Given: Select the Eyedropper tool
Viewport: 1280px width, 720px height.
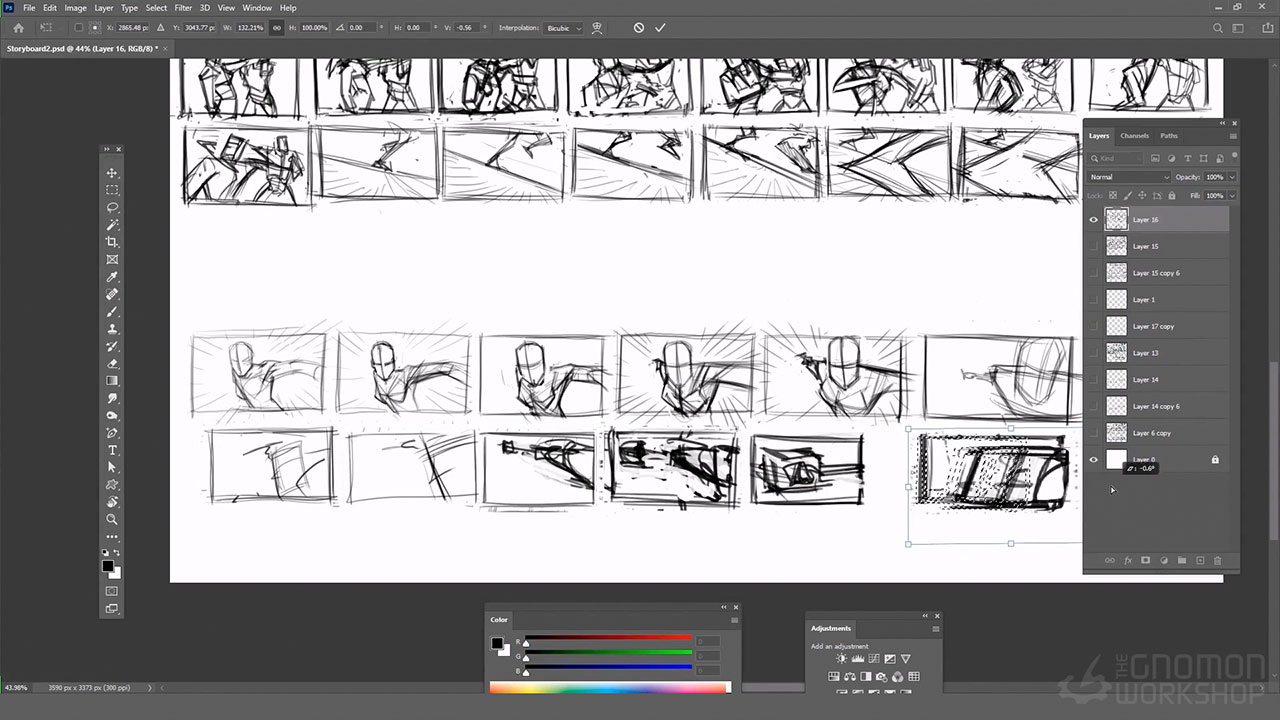Looking at the screenshot, I should (x=112, y=277).
